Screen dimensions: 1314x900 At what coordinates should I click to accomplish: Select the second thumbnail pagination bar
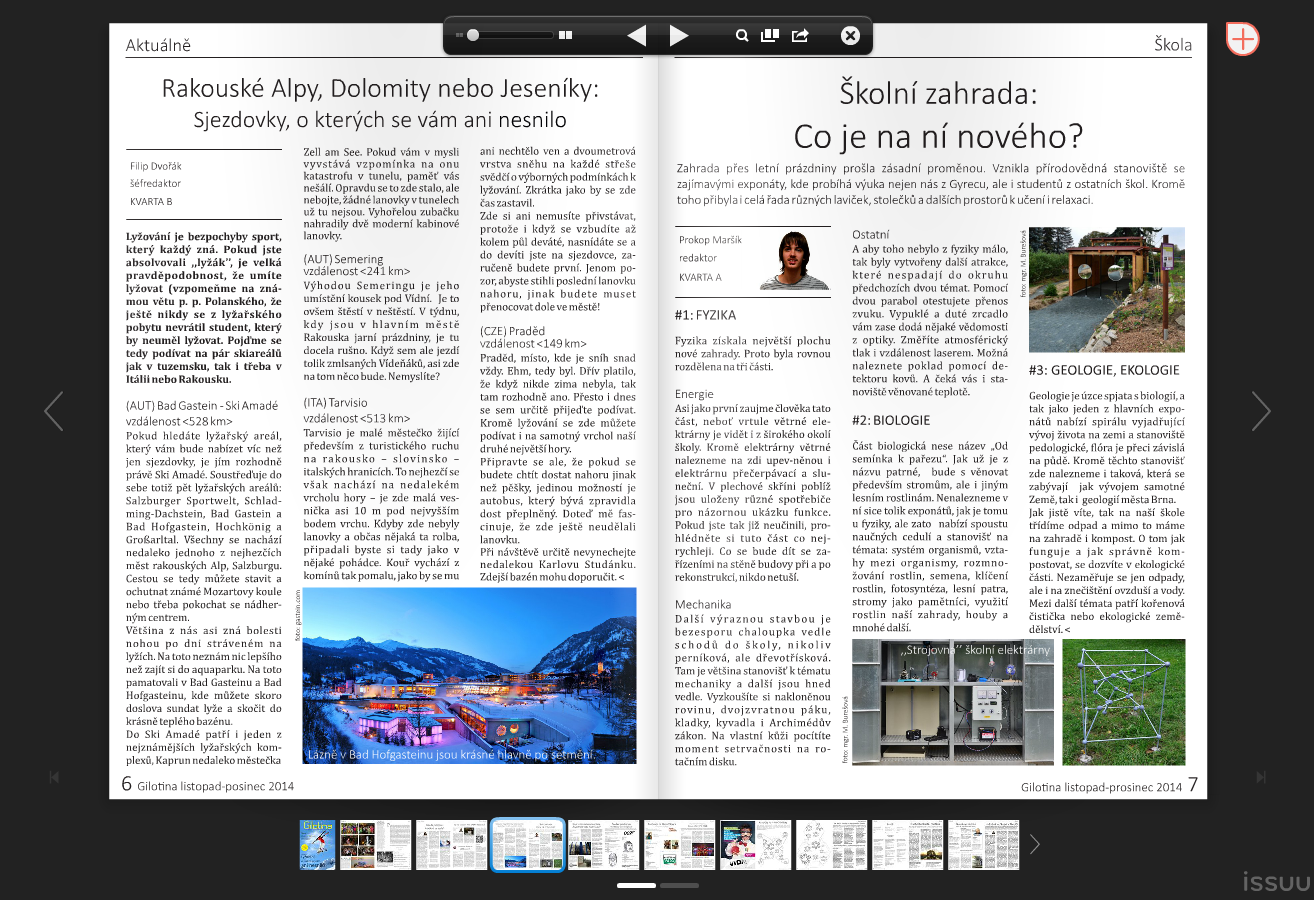(679, 885)
